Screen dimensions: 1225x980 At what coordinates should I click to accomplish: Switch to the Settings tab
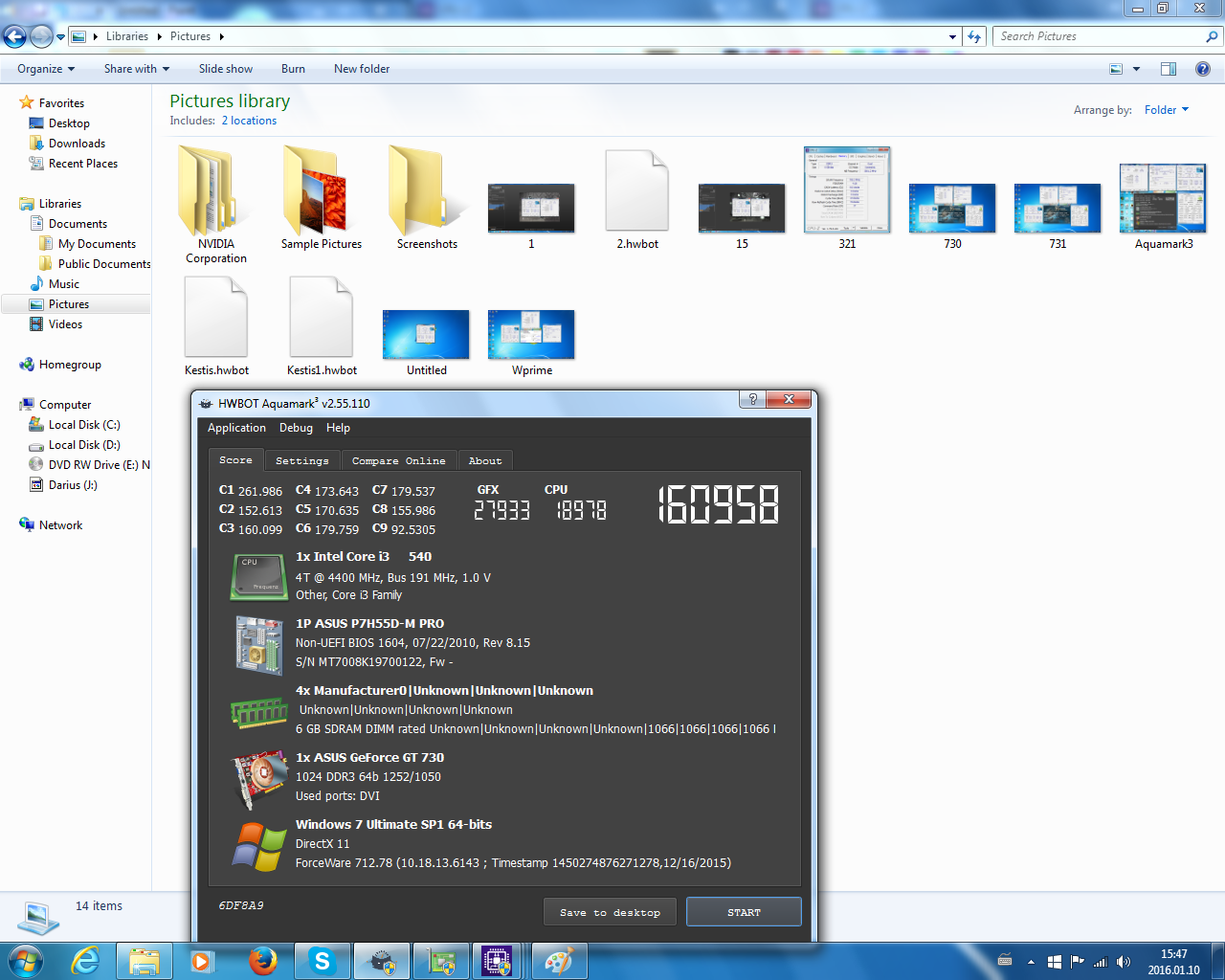(x=301, y=460)
